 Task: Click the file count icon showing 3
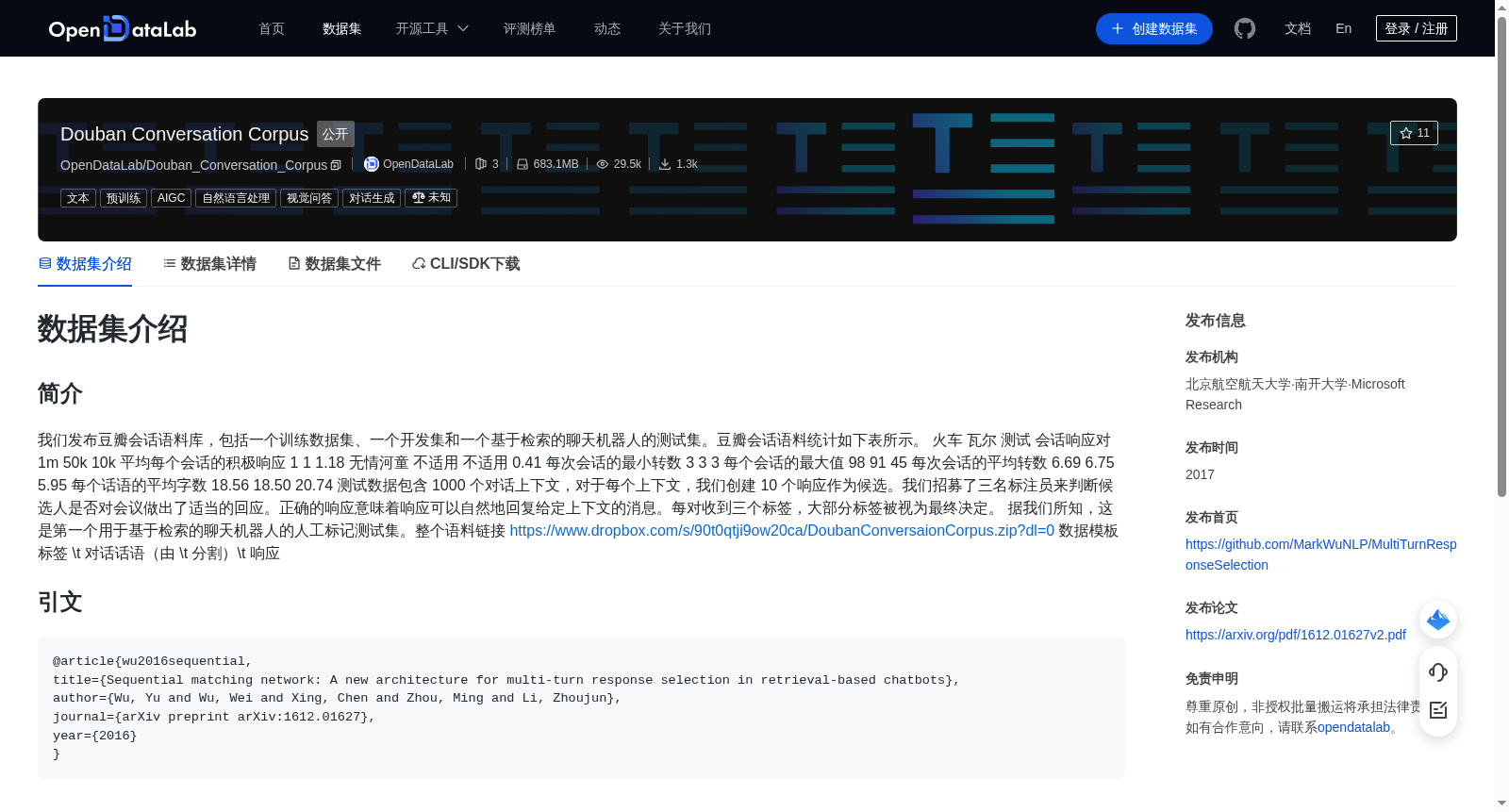(x=481, y=164)
